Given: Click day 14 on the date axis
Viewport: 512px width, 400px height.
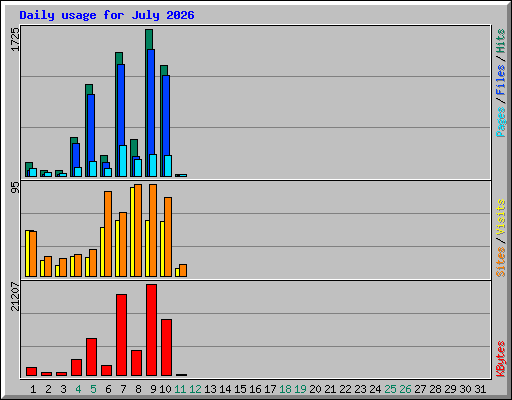Looking at the screenshot, I should [x=225, y=389].
